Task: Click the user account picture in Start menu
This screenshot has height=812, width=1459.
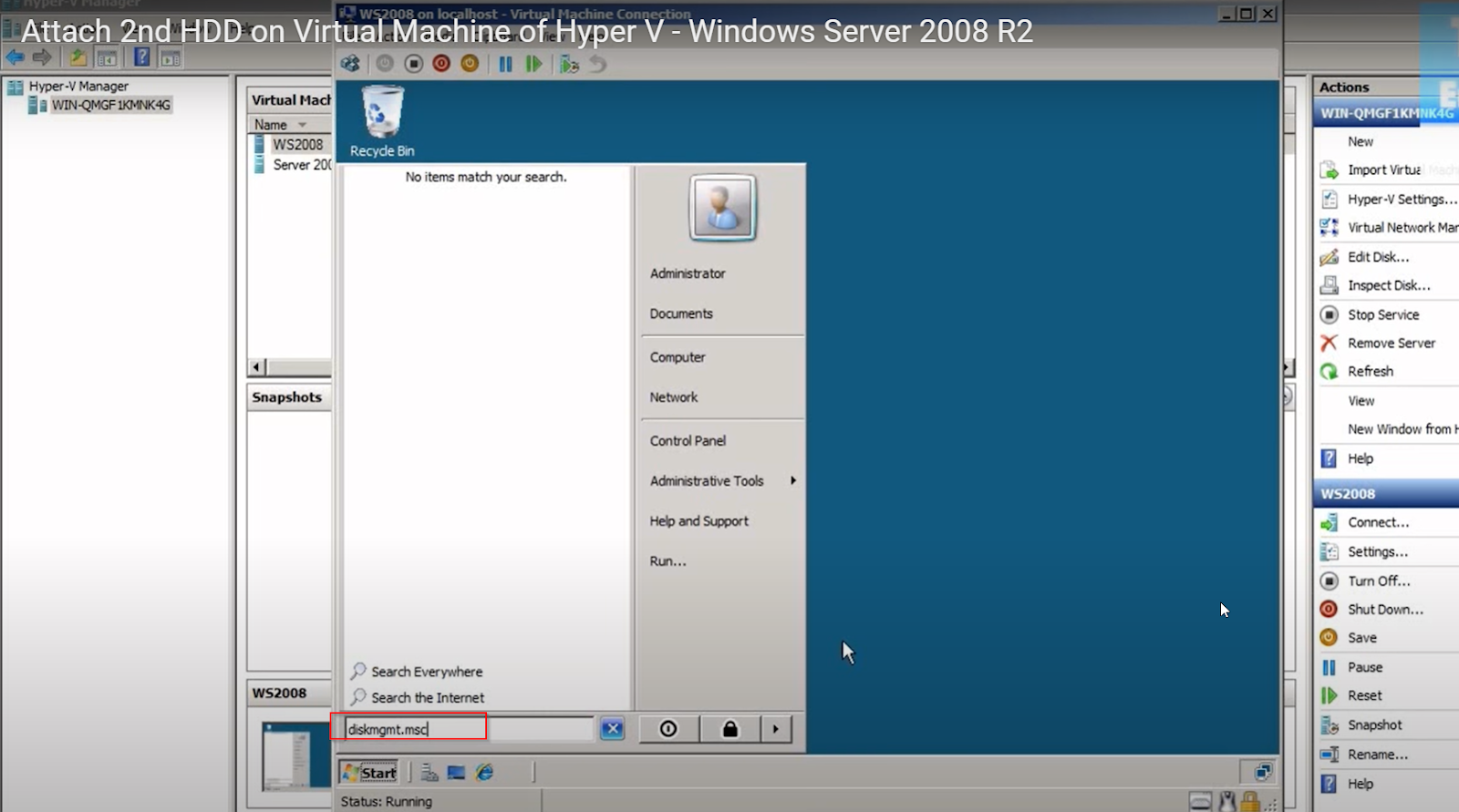Action: [x=722, y=208]
